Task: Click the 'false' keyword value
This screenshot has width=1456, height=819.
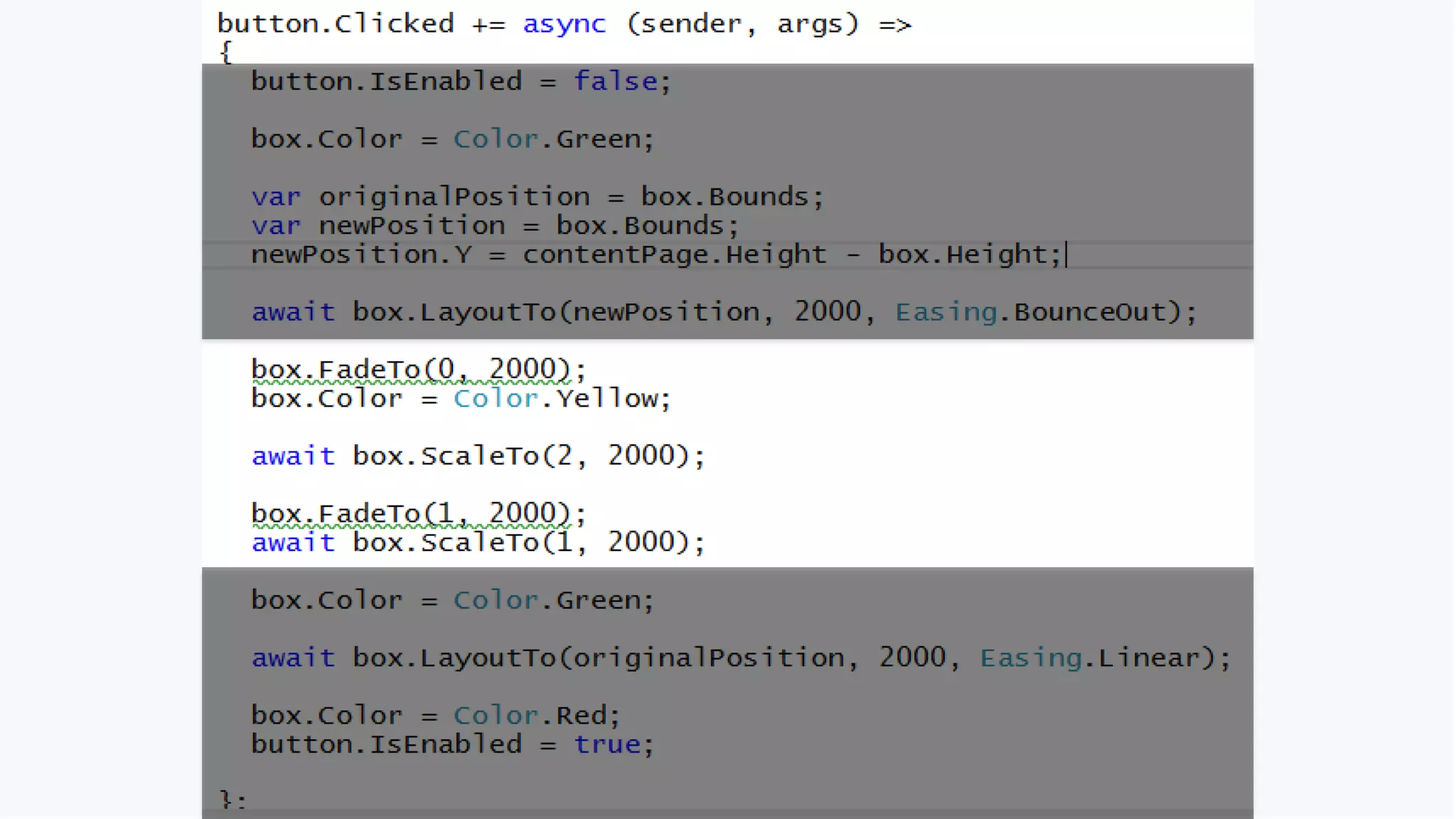Action: (616, 81)
